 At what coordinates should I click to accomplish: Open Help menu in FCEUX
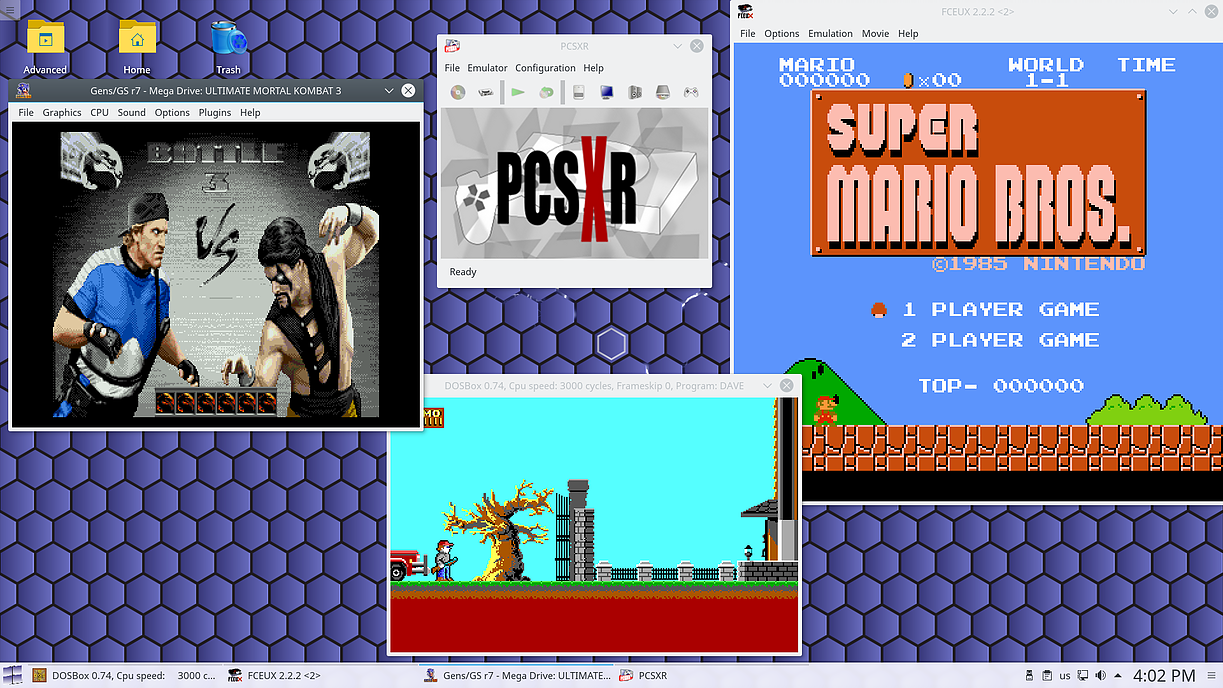point(908,33)
